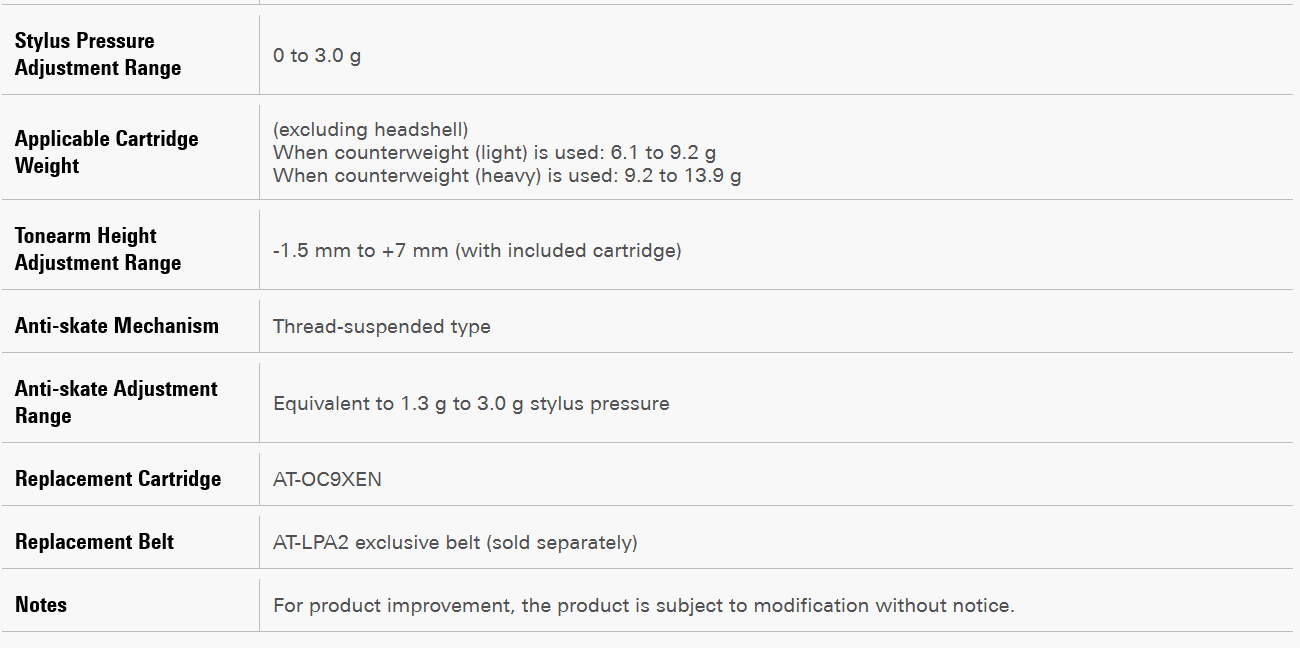The height and width of the screenshot is (648, 1300).
Task: Click the (with included cartridge) note
Action: click(568, 250)
